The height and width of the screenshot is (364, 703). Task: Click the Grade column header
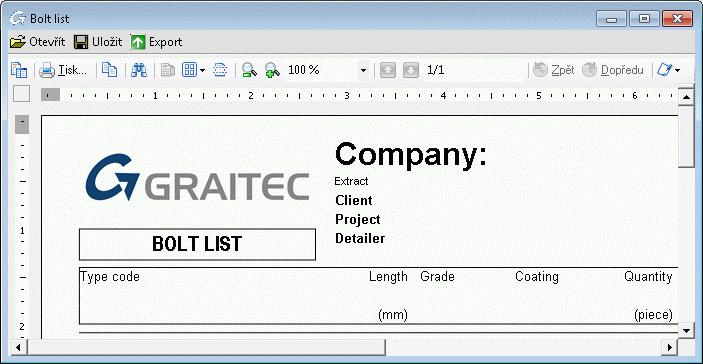pos(437,277)
